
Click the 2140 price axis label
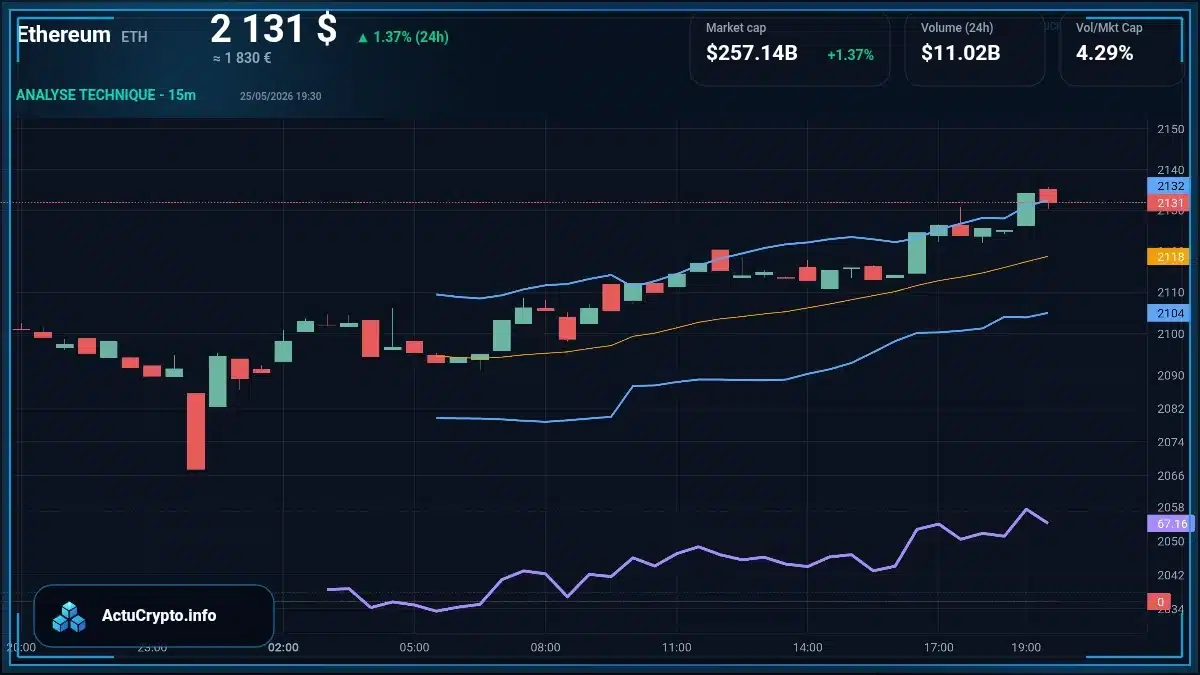click(1170, 171)
